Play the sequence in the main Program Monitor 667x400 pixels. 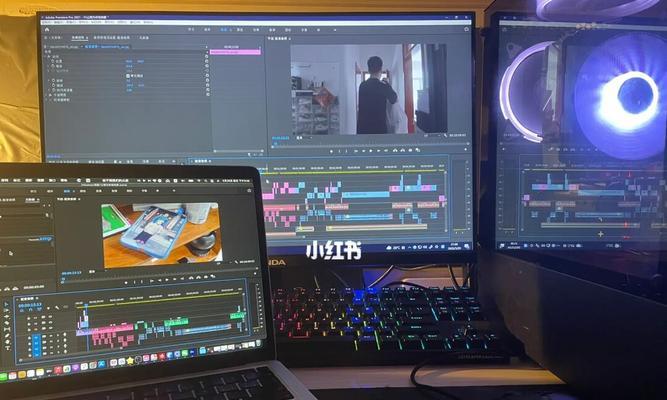coord(371,151)
